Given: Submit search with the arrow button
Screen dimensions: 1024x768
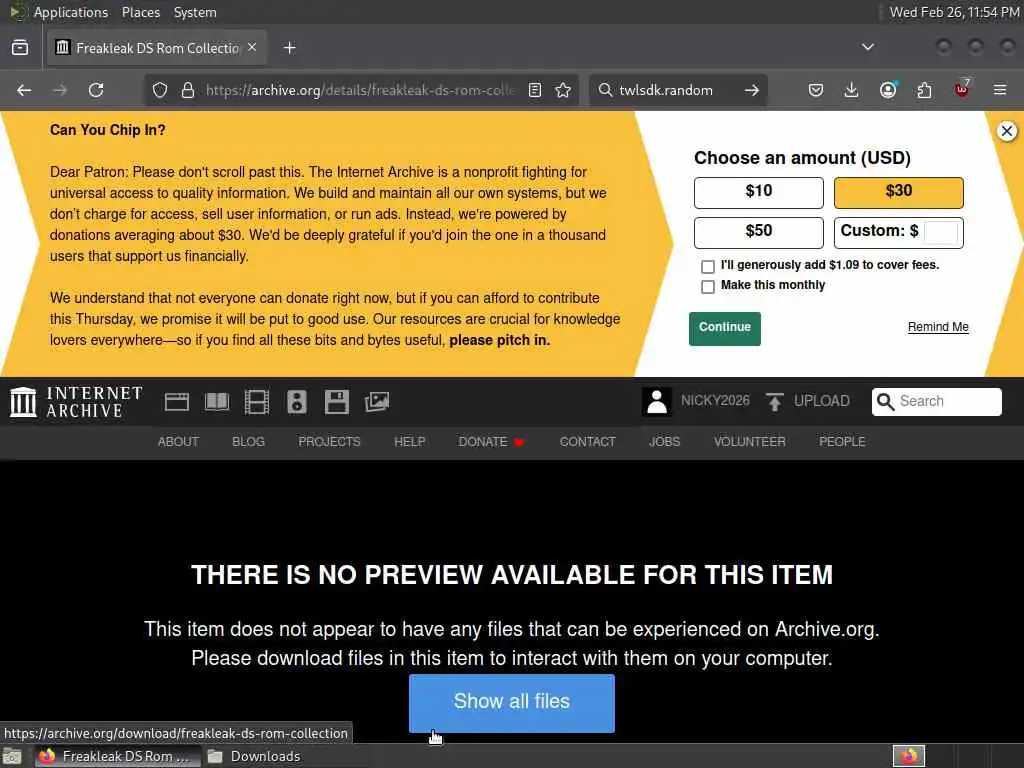Looking at the screenshot, I should pyautogui.click(x=752, y=90).
